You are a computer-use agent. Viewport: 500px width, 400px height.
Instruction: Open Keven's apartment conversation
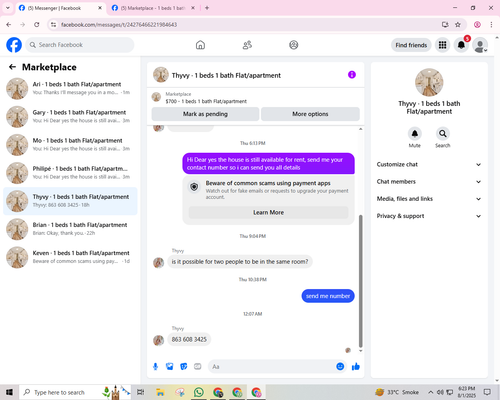pyautogui.click(x=70, y=257)
